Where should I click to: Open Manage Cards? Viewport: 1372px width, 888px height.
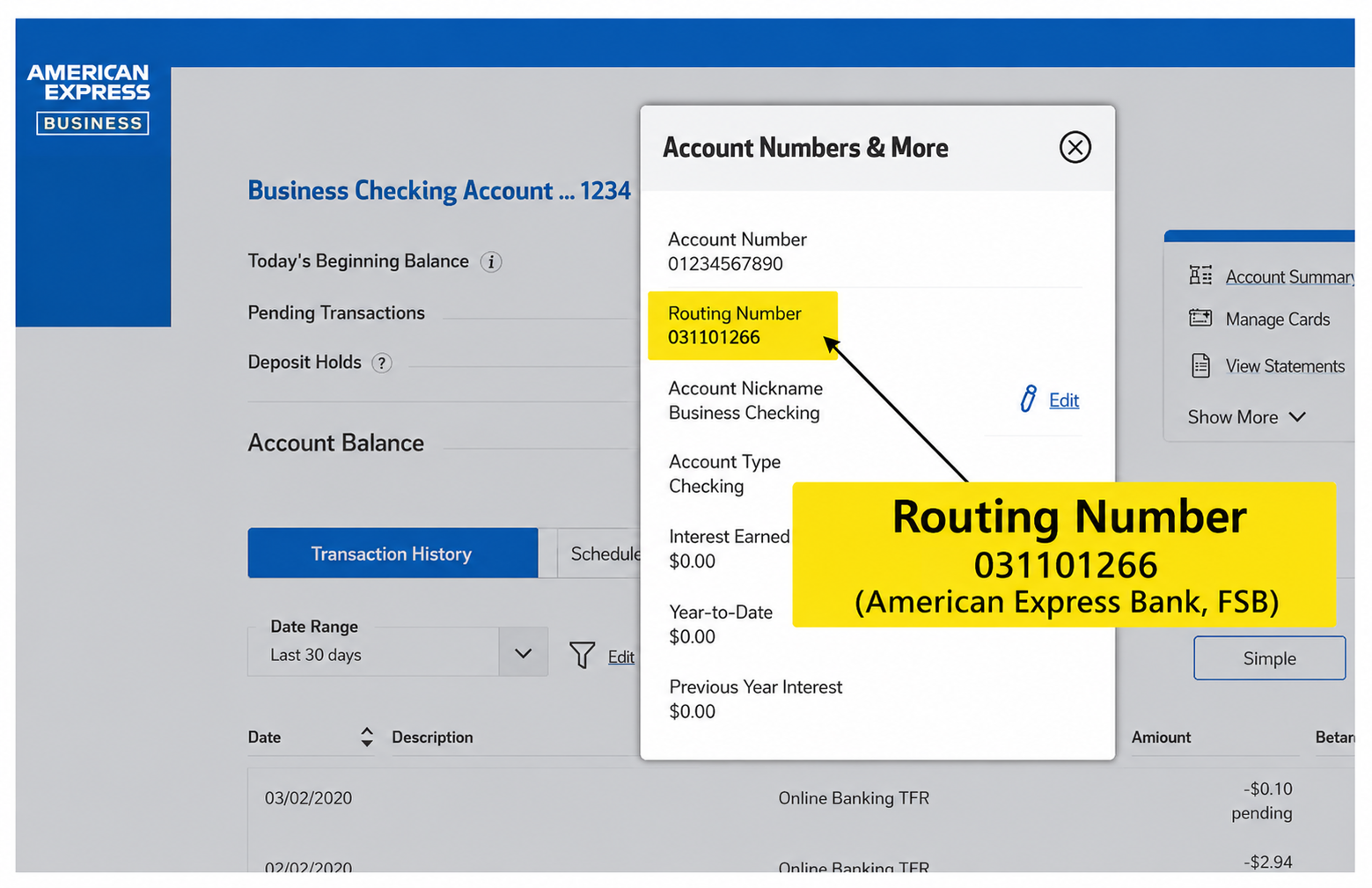click(x=1277, y=319)
